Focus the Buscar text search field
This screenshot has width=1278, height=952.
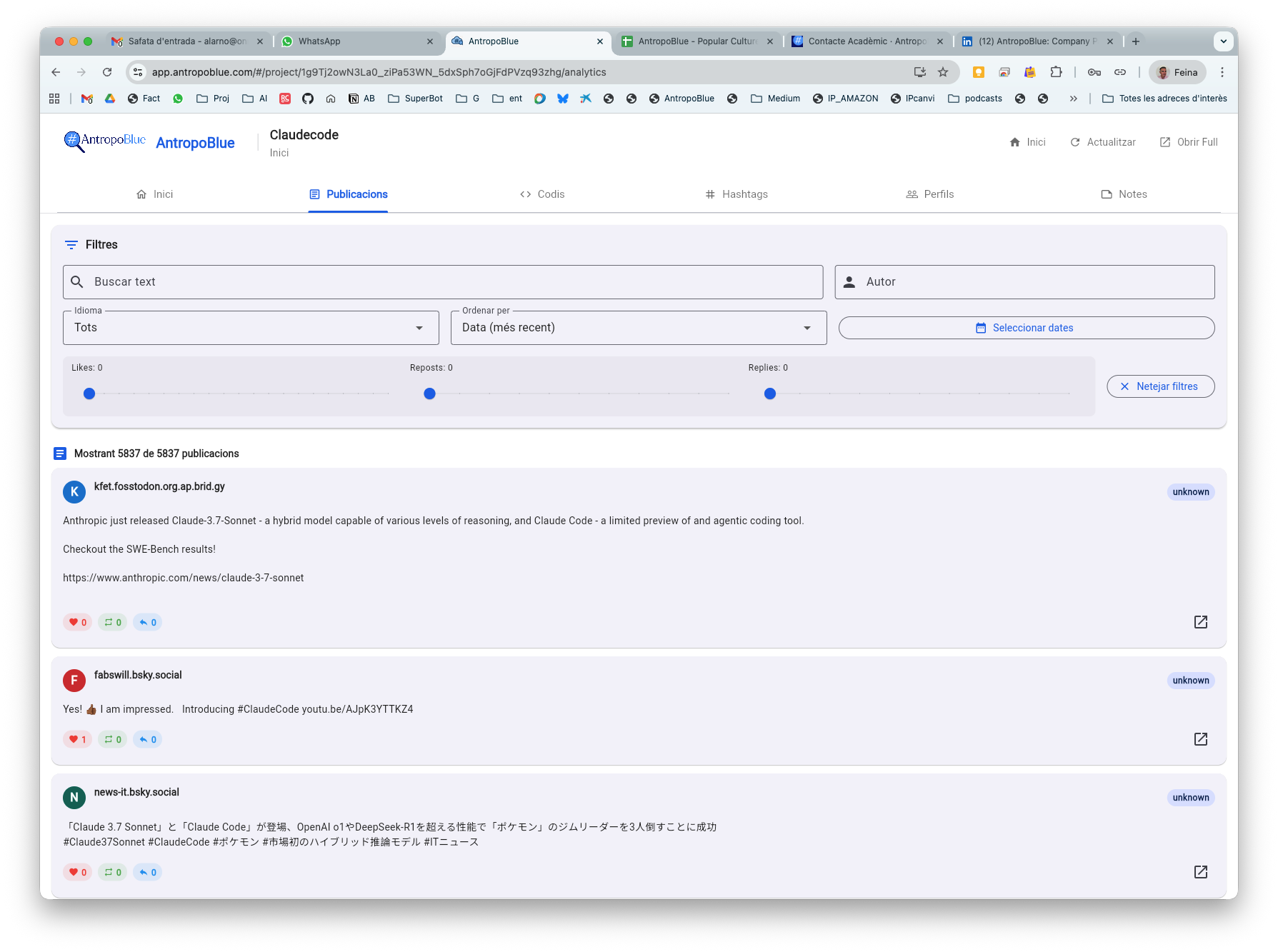coord(443,282)
